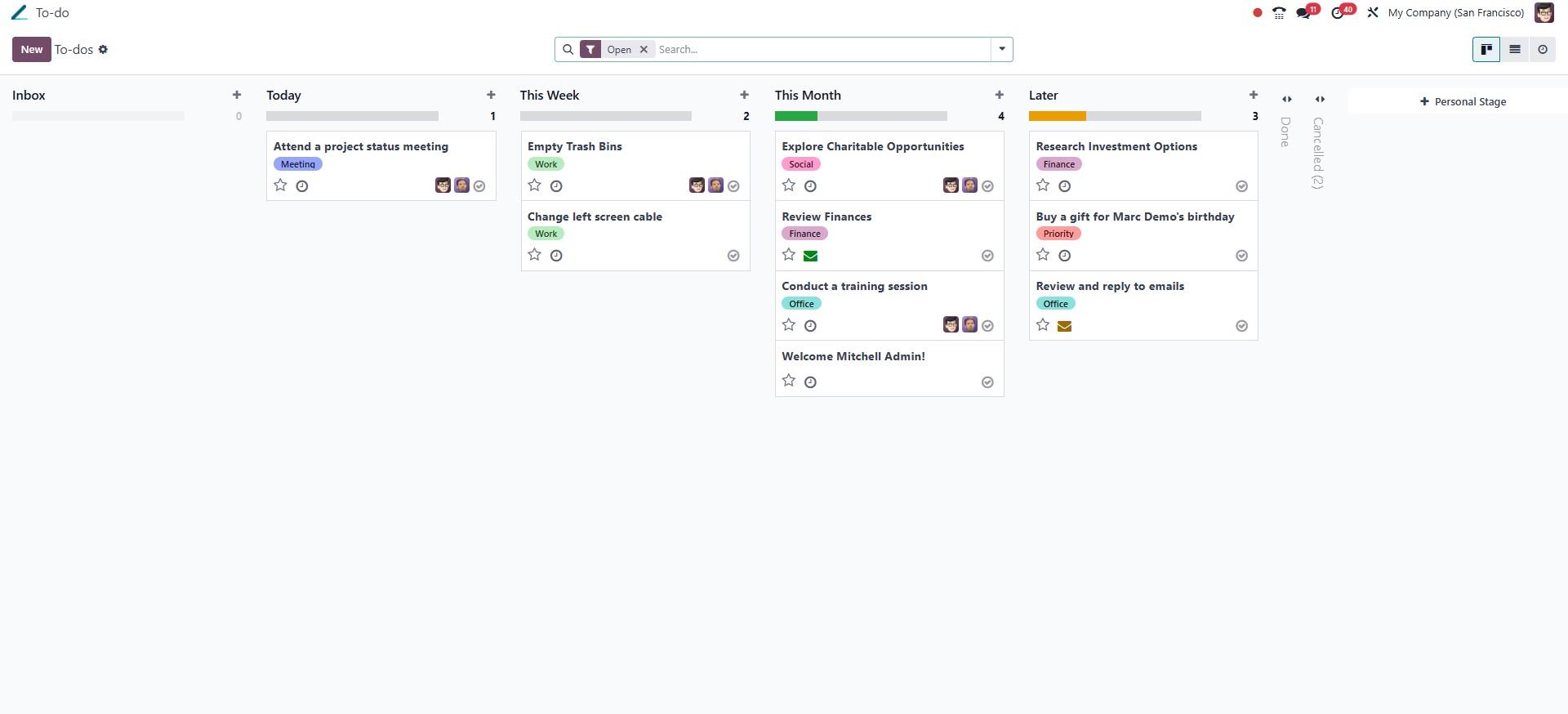Expand the folded Cancelled column

1320,100
